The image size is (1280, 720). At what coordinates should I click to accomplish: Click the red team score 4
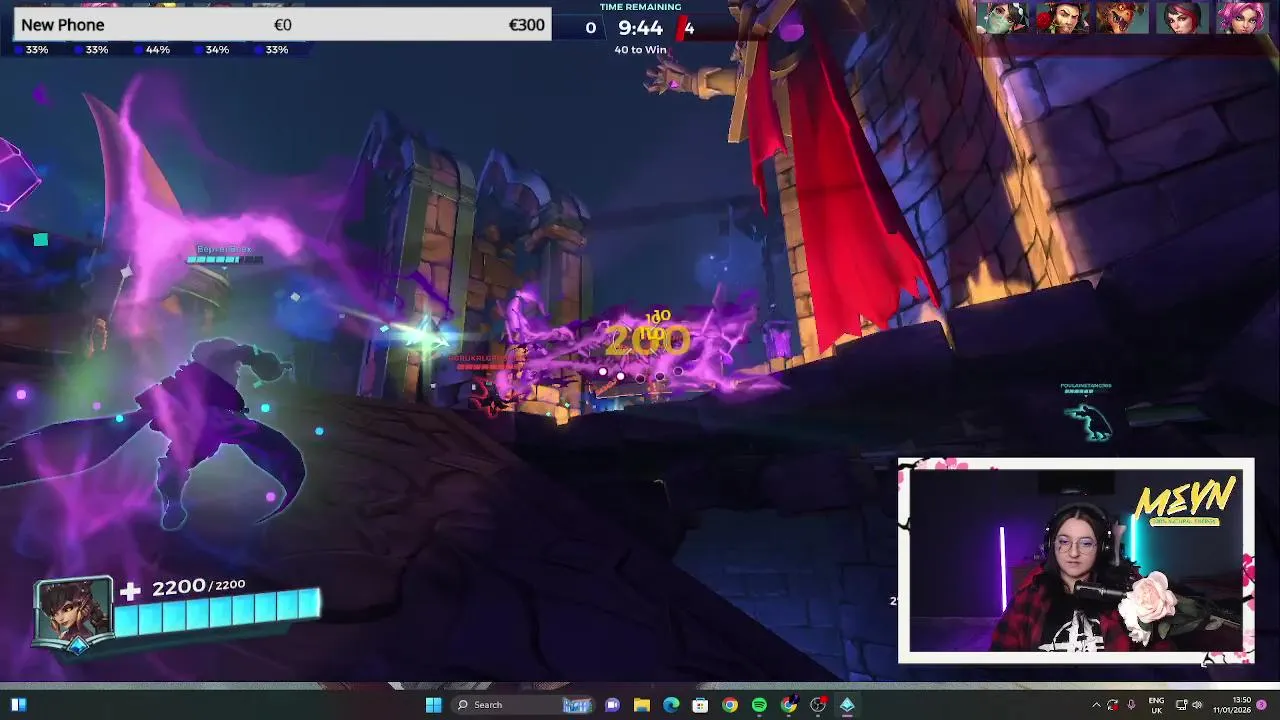[688, 28]
